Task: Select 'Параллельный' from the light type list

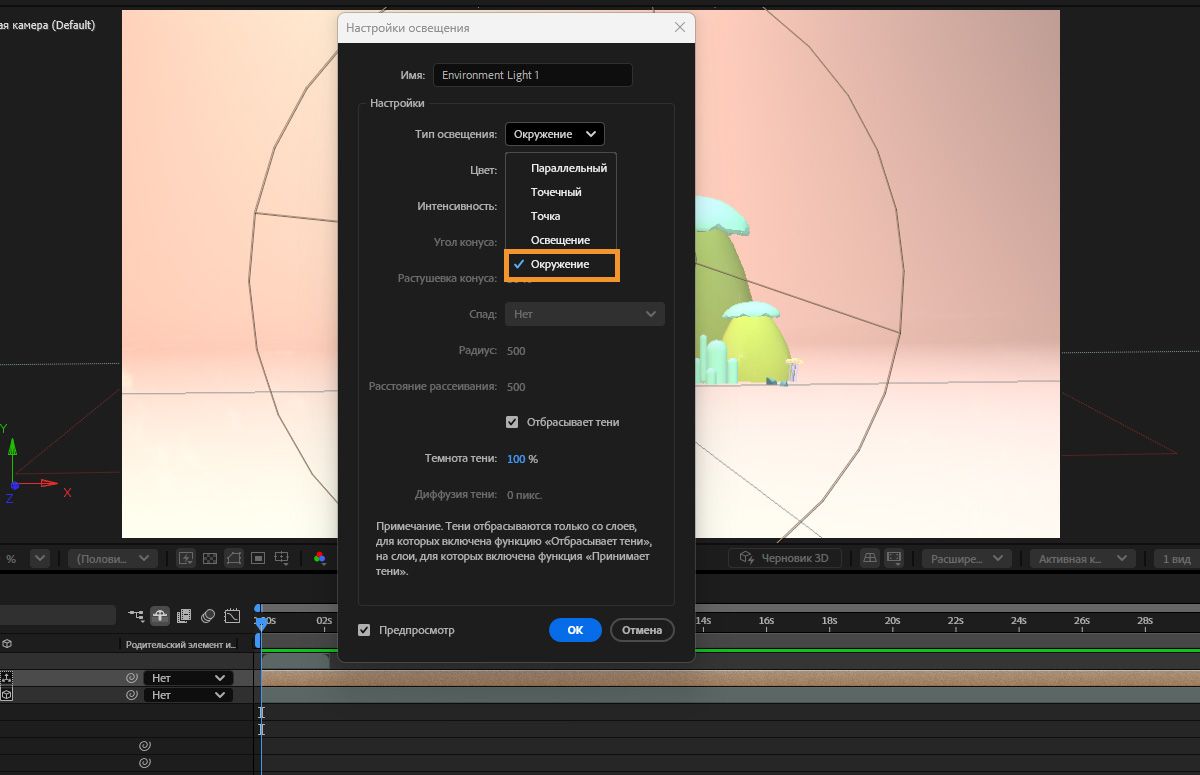Action: (568, 168)
